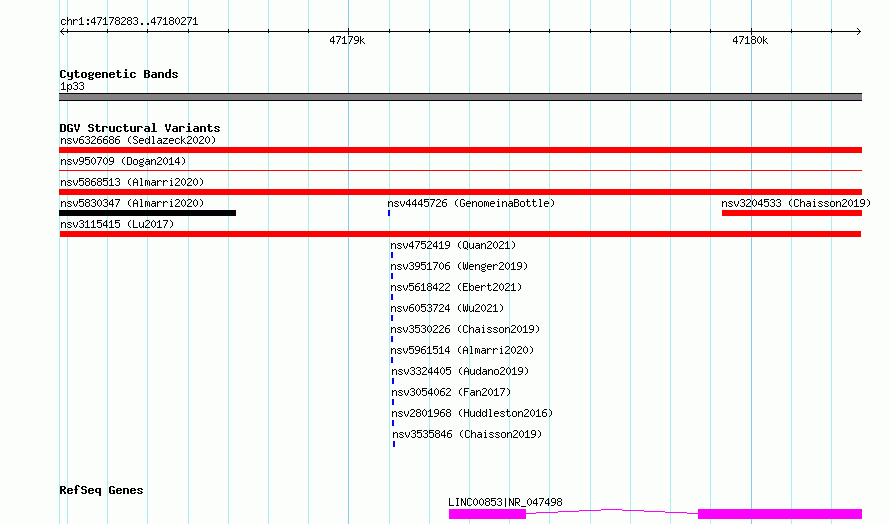Click the 47179k ruler position label
This screenshot has width=890, height=524.
[347, 40]
